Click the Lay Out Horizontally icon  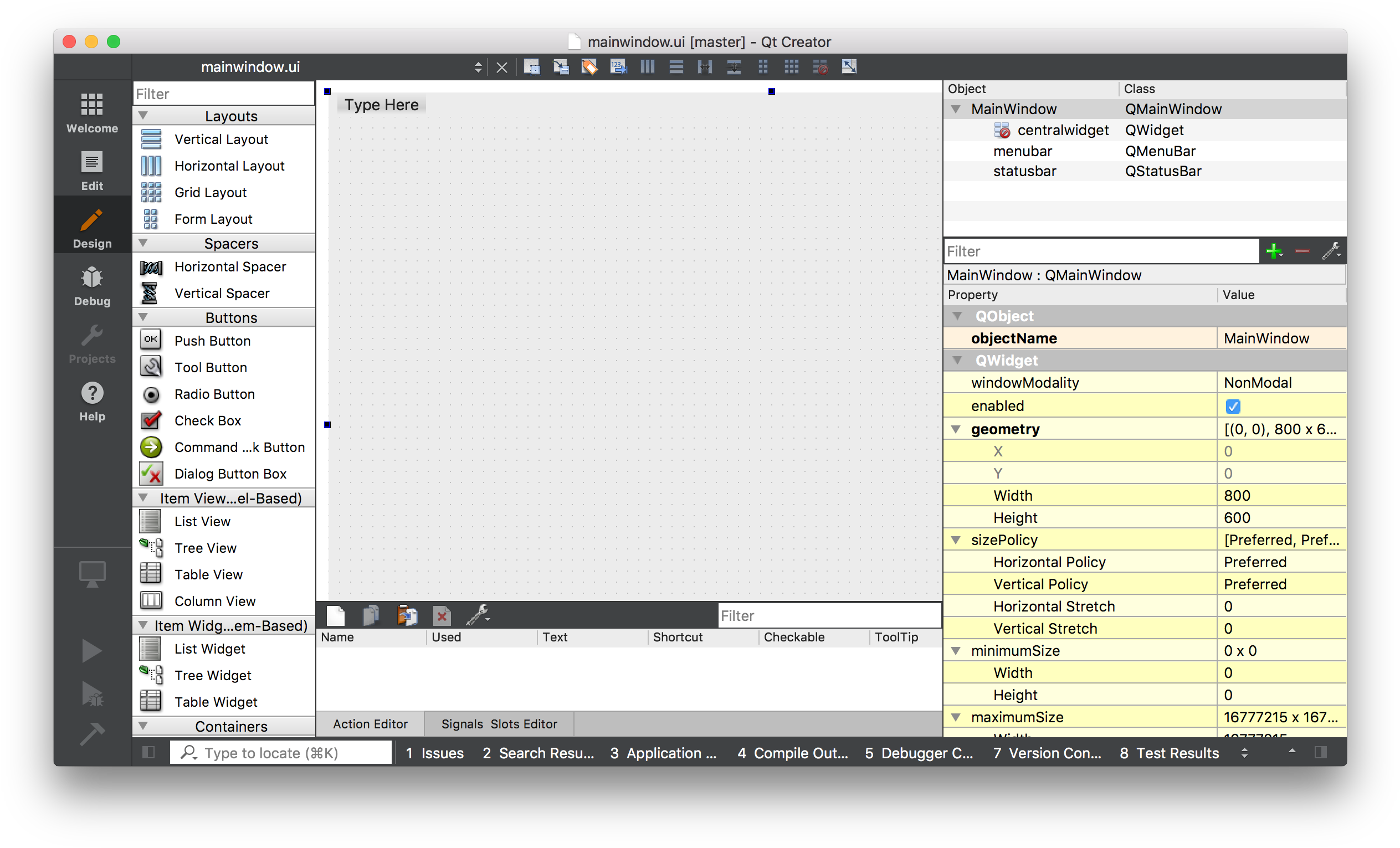tap(647, 66)
